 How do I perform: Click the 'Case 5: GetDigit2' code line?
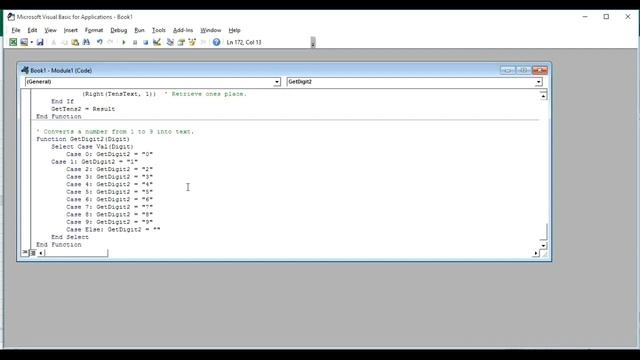click(x=109, y=192)
